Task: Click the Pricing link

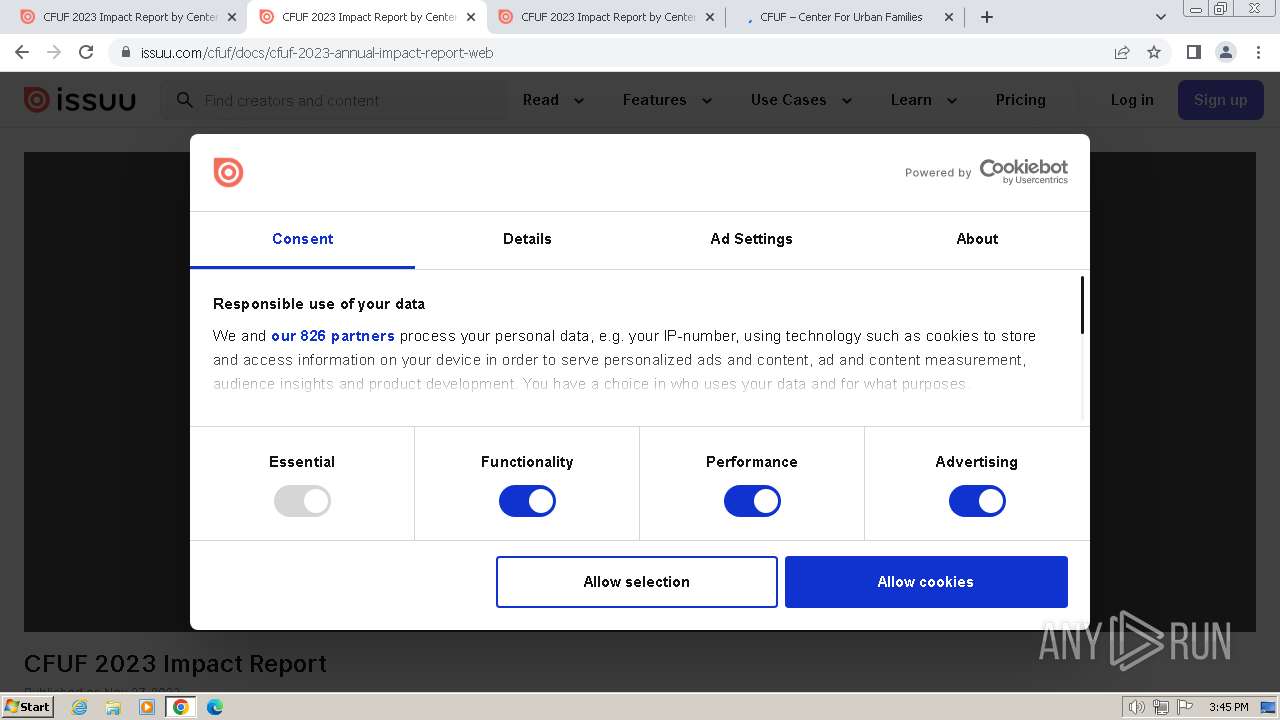Action: 1021,100
